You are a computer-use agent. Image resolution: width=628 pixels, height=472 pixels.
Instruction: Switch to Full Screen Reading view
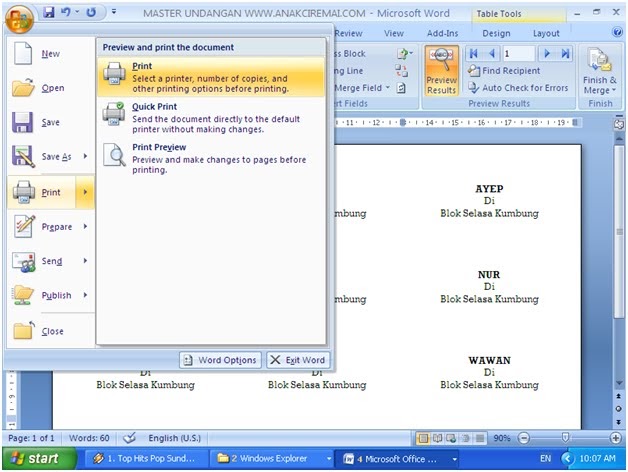pyautogui.click(x=437, y=438)
